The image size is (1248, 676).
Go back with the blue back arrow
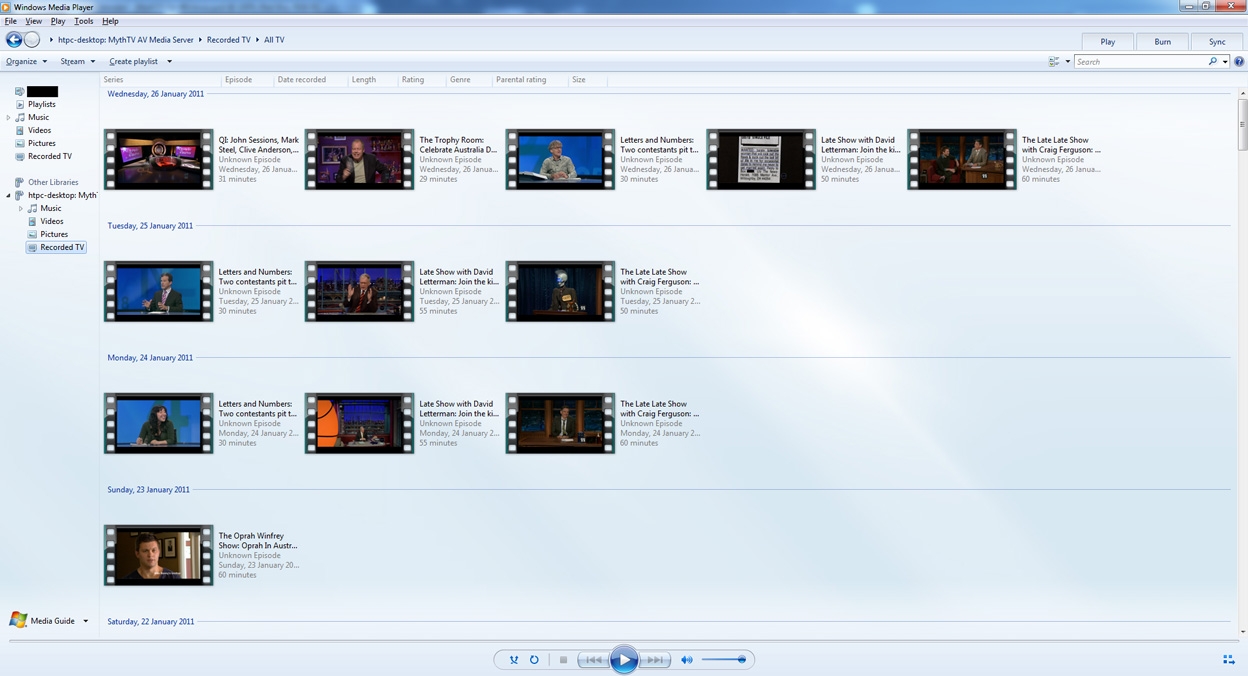14,40
